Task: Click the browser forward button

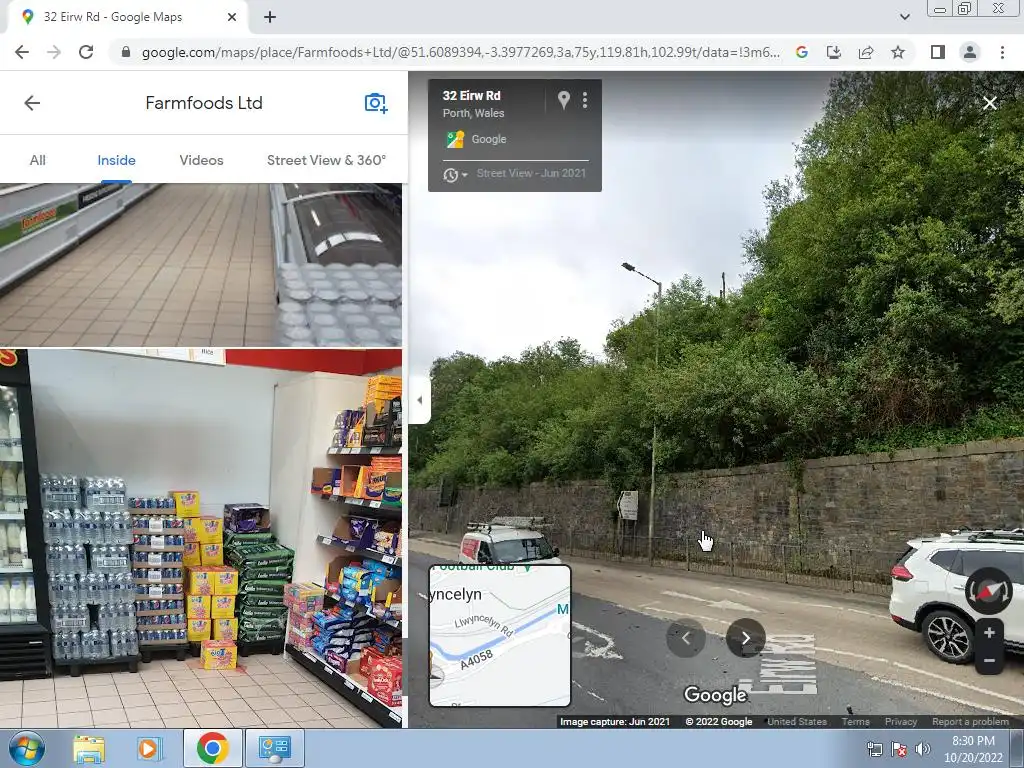Action: point(54,52)
